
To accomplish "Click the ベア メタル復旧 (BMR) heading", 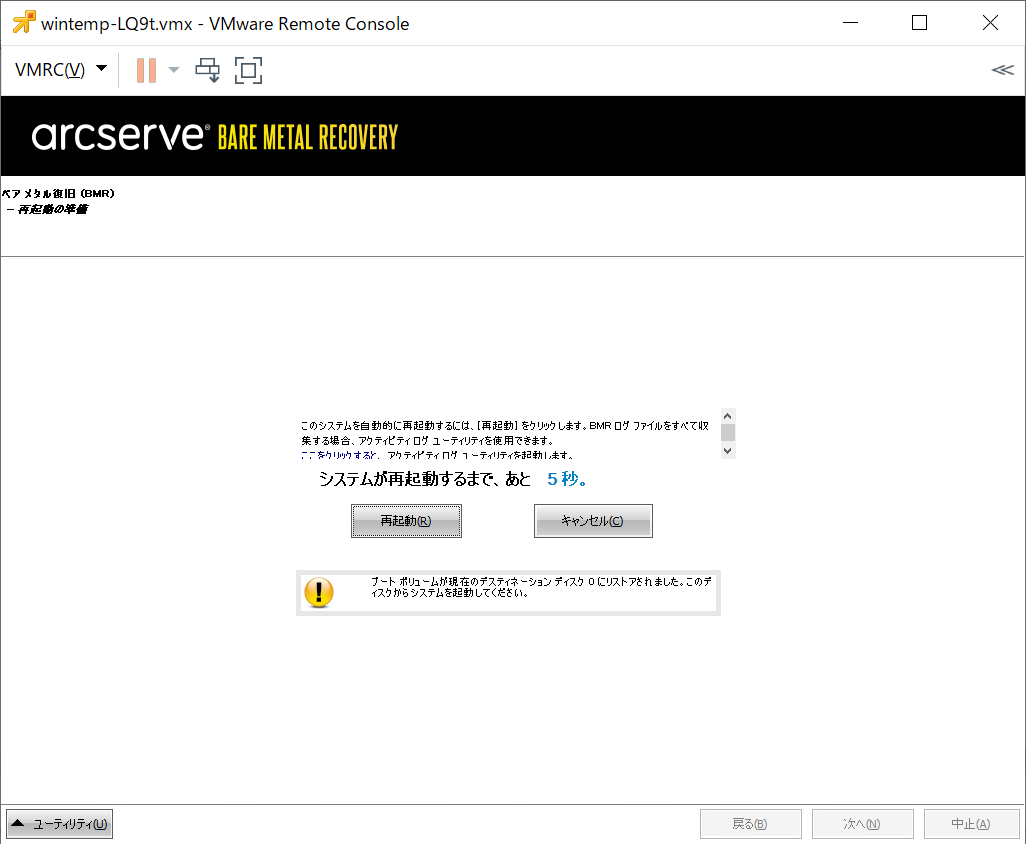I will coord(58,194).
